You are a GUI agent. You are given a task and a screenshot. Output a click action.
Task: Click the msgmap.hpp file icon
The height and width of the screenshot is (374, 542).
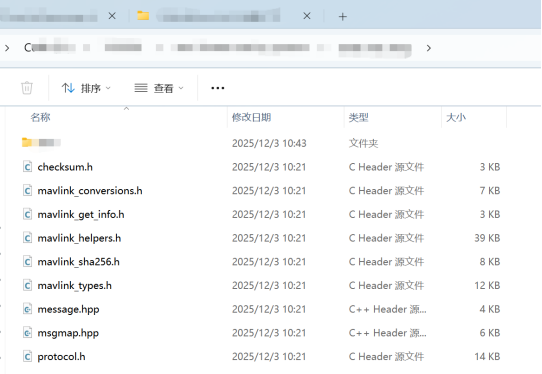click(28, 333)
